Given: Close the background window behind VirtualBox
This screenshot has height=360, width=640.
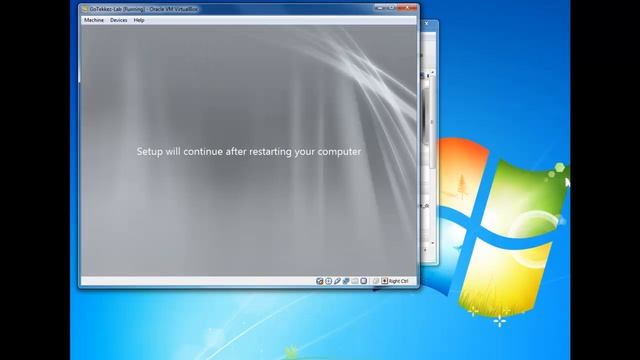Looking at the screenshot, I should tap(427, 24).
